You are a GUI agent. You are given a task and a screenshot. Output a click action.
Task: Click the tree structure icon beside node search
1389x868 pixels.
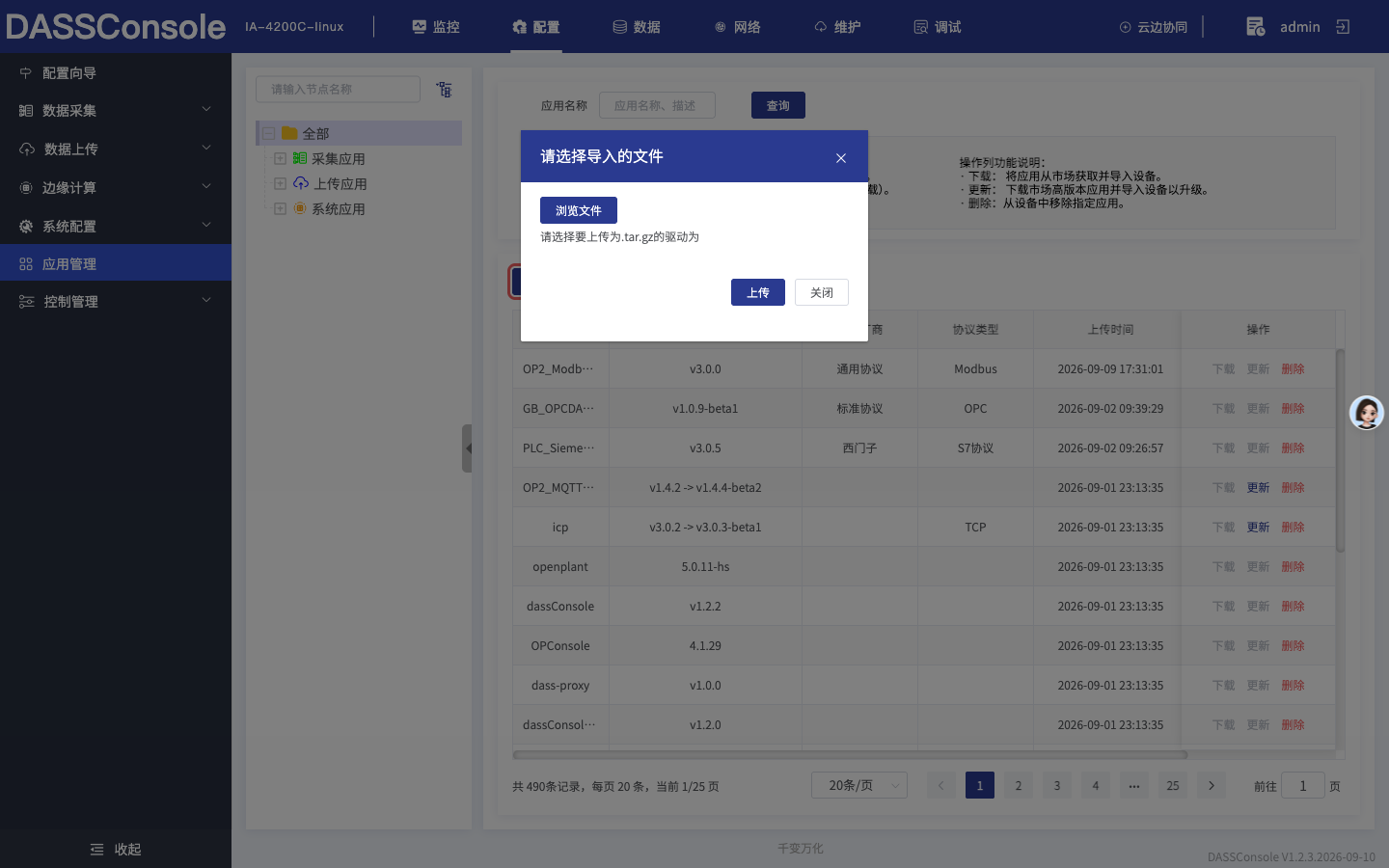click(x=444, y=89)
